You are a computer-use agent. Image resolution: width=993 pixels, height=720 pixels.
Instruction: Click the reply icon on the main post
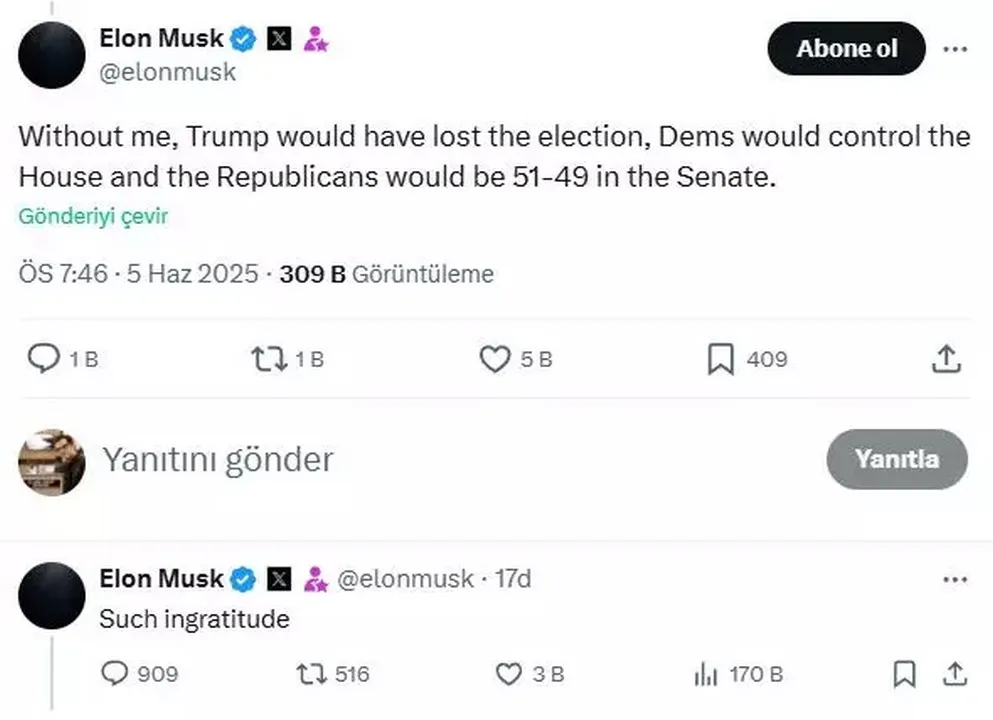pyautogui.click(x=42, y=359)
